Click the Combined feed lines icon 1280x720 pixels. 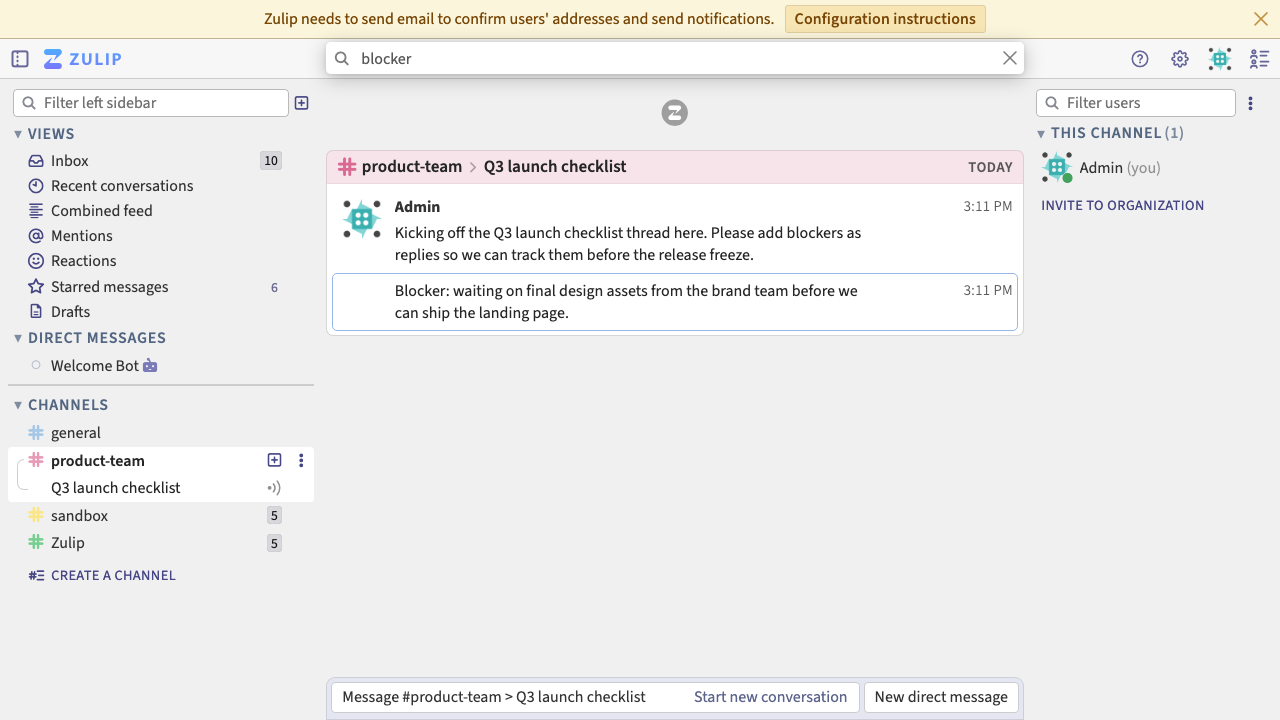36,211
